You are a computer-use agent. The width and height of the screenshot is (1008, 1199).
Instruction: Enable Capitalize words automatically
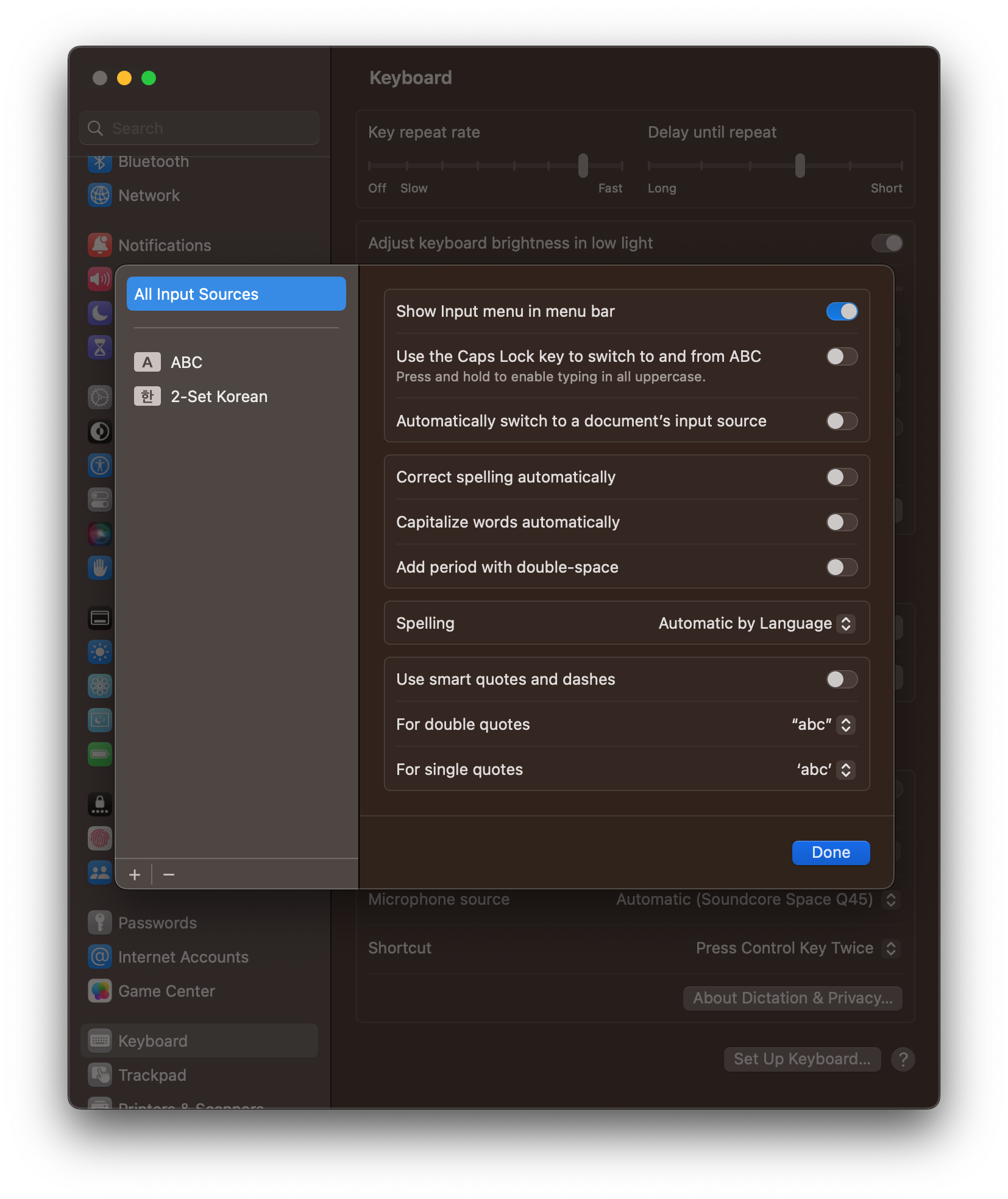[842, 522]
